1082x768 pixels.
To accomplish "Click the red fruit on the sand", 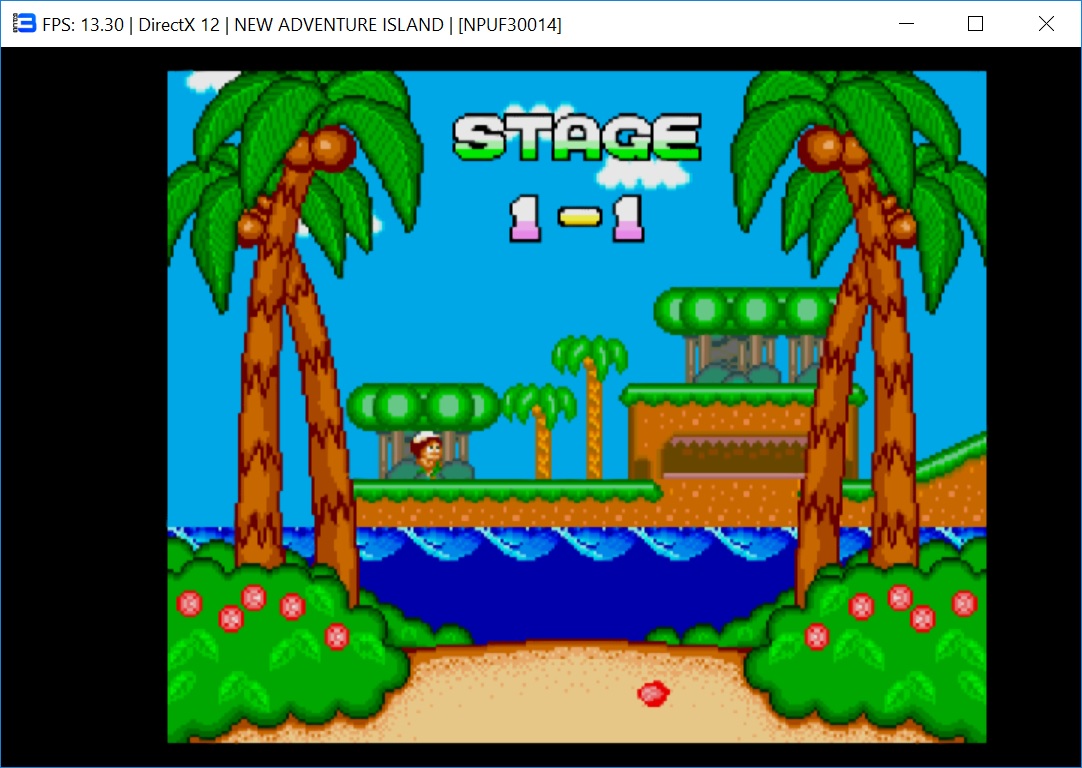I will (x=653, y=693).
